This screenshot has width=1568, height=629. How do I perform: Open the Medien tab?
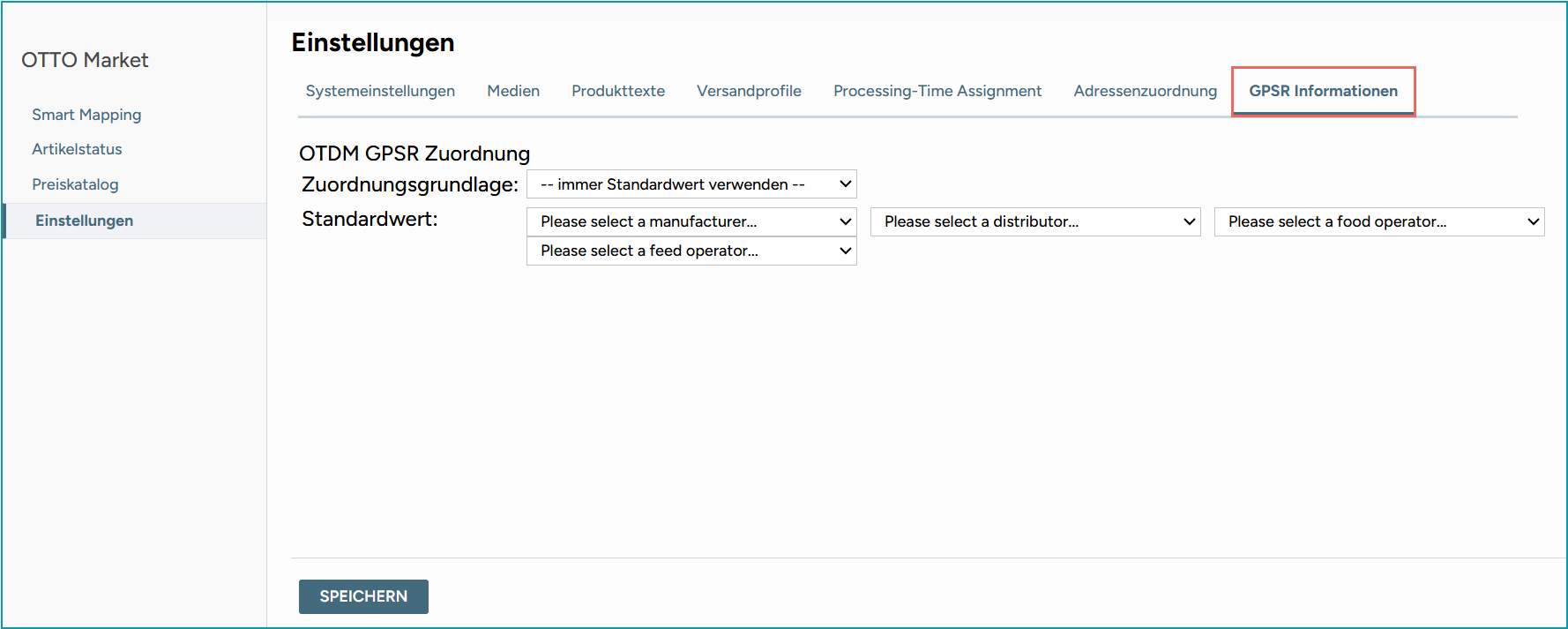pyautogui.click(x=513, y=91)
